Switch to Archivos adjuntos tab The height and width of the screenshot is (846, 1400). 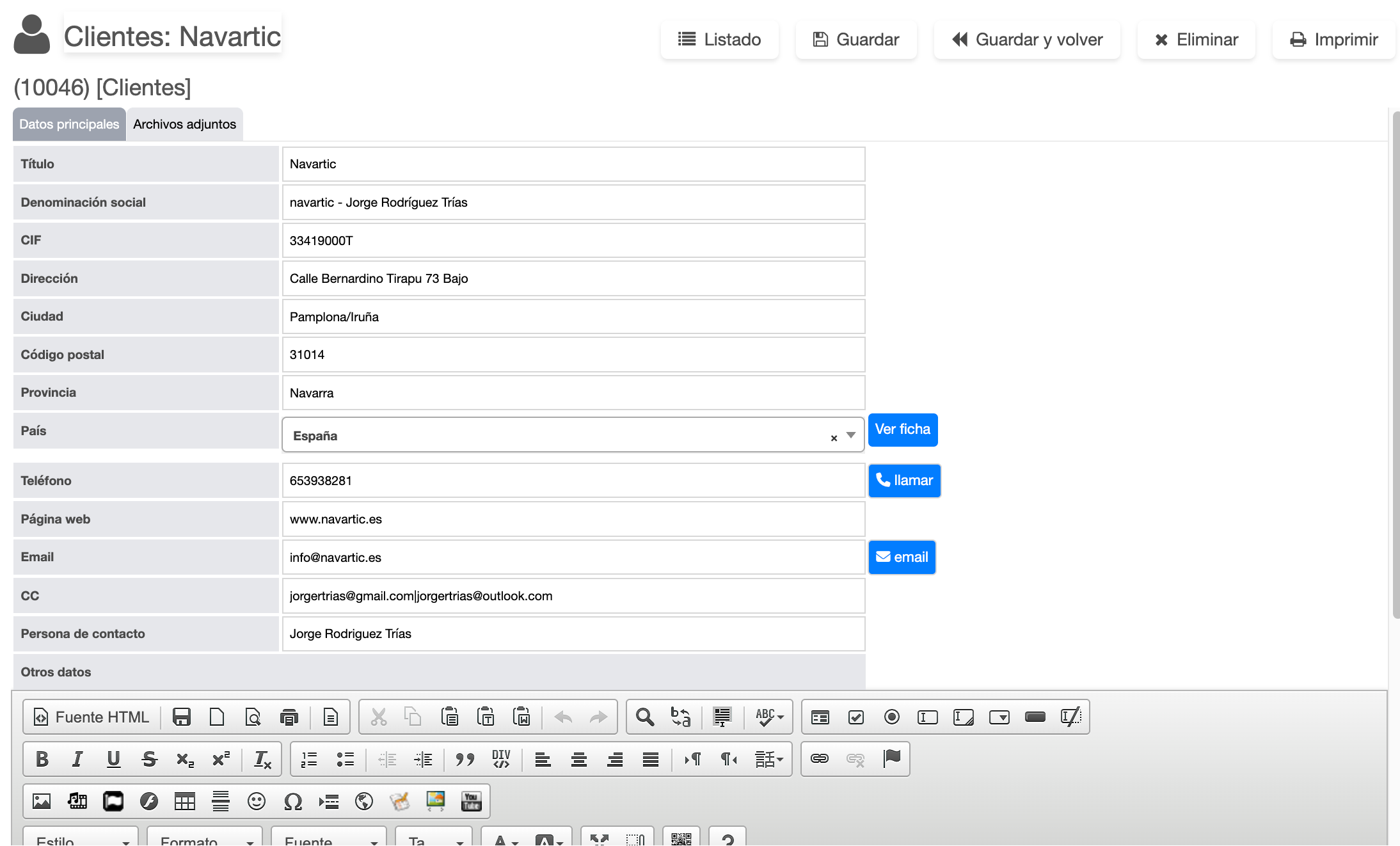184,124
